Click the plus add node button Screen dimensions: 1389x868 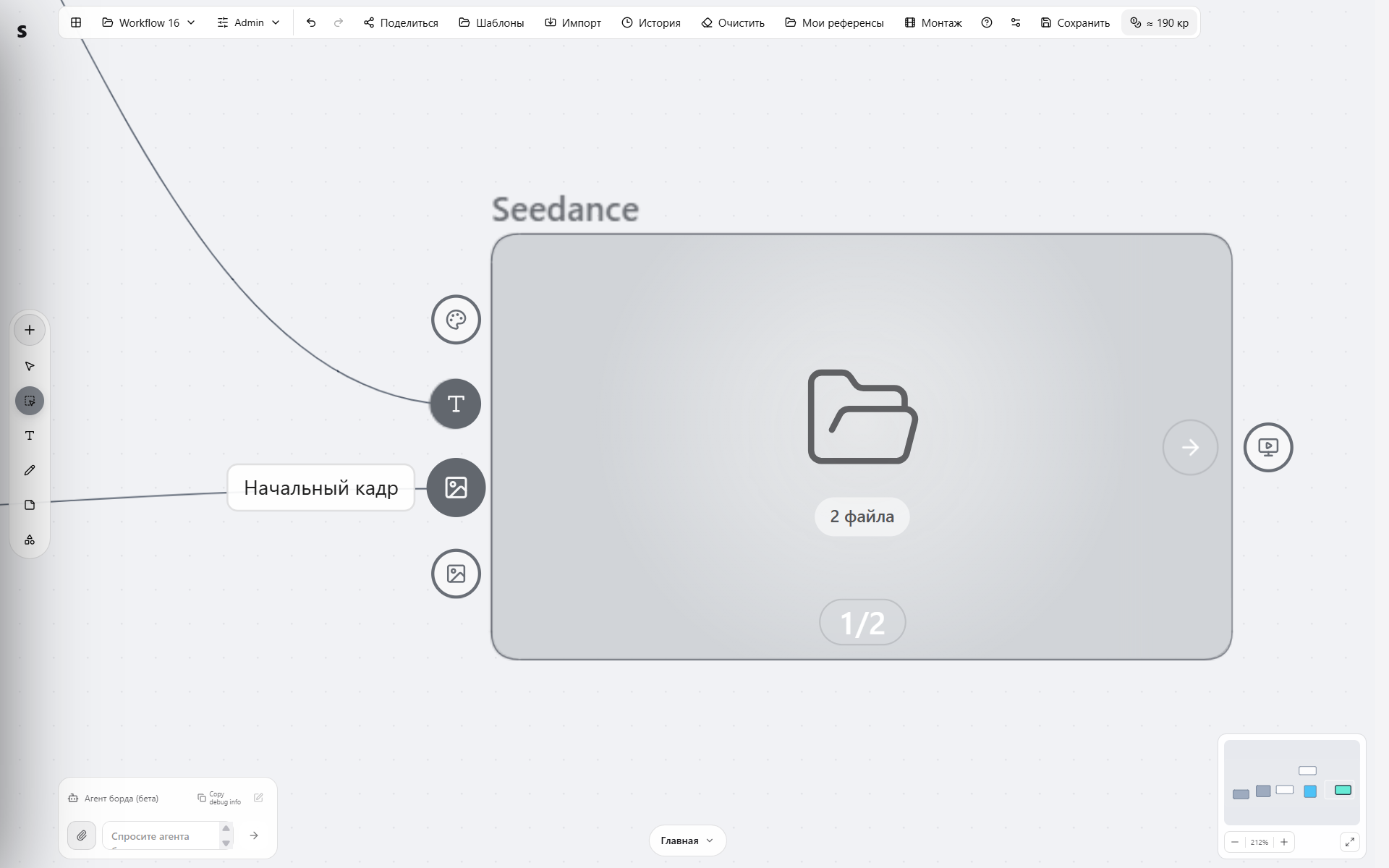30,330
